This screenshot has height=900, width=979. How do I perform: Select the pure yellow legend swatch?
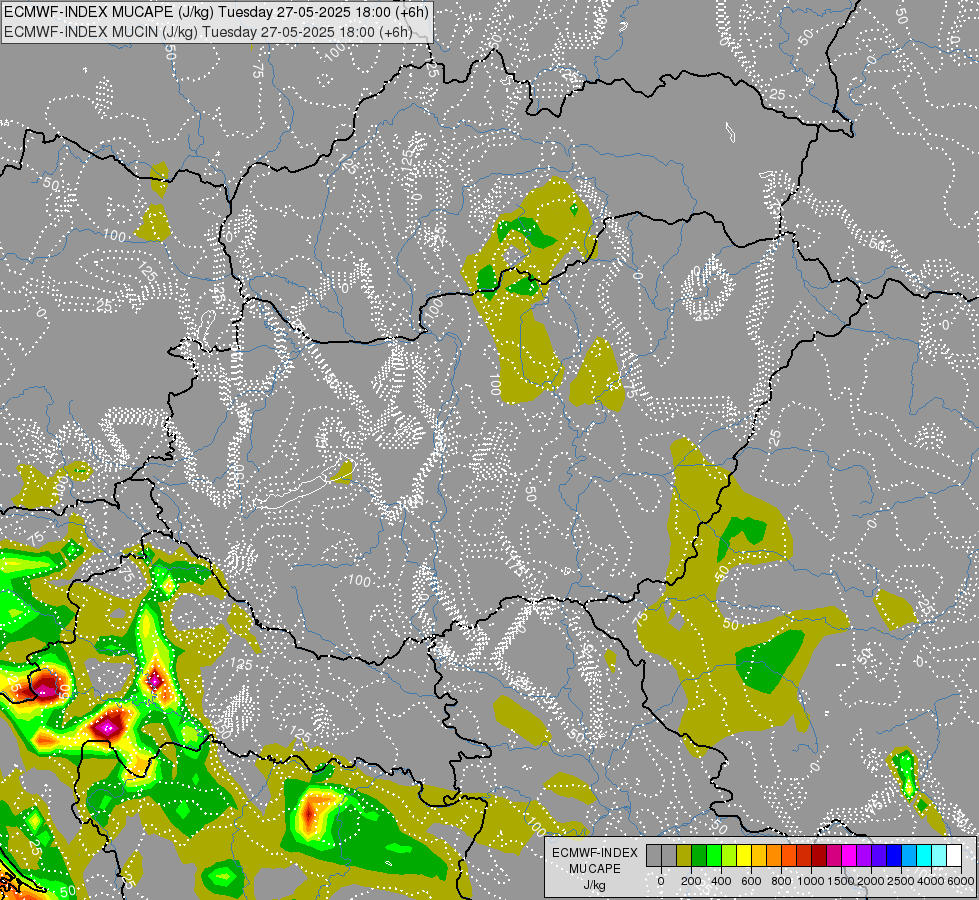pyautogui.click(x=744, y=856)
